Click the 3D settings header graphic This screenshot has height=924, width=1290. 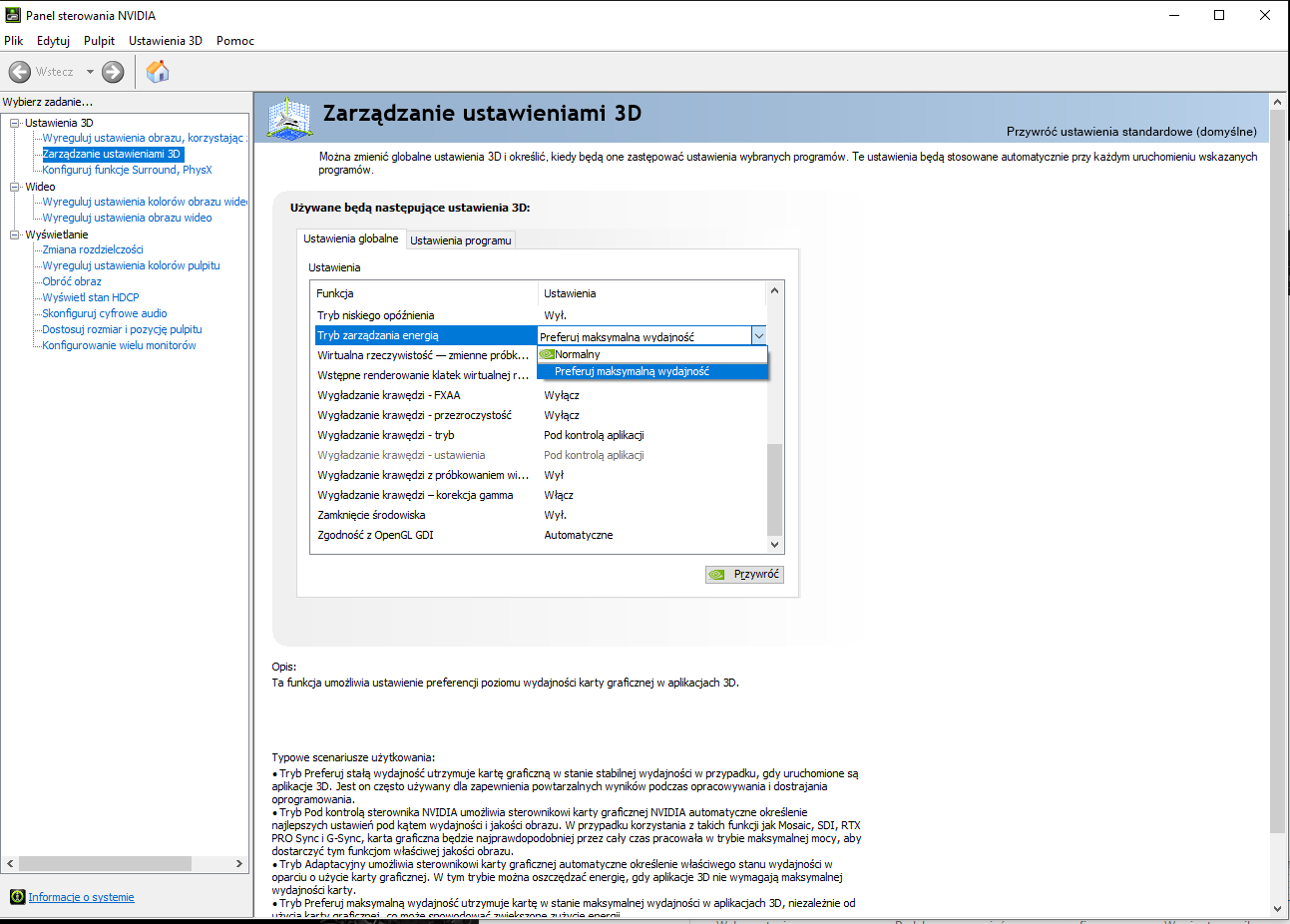point(290,119)
